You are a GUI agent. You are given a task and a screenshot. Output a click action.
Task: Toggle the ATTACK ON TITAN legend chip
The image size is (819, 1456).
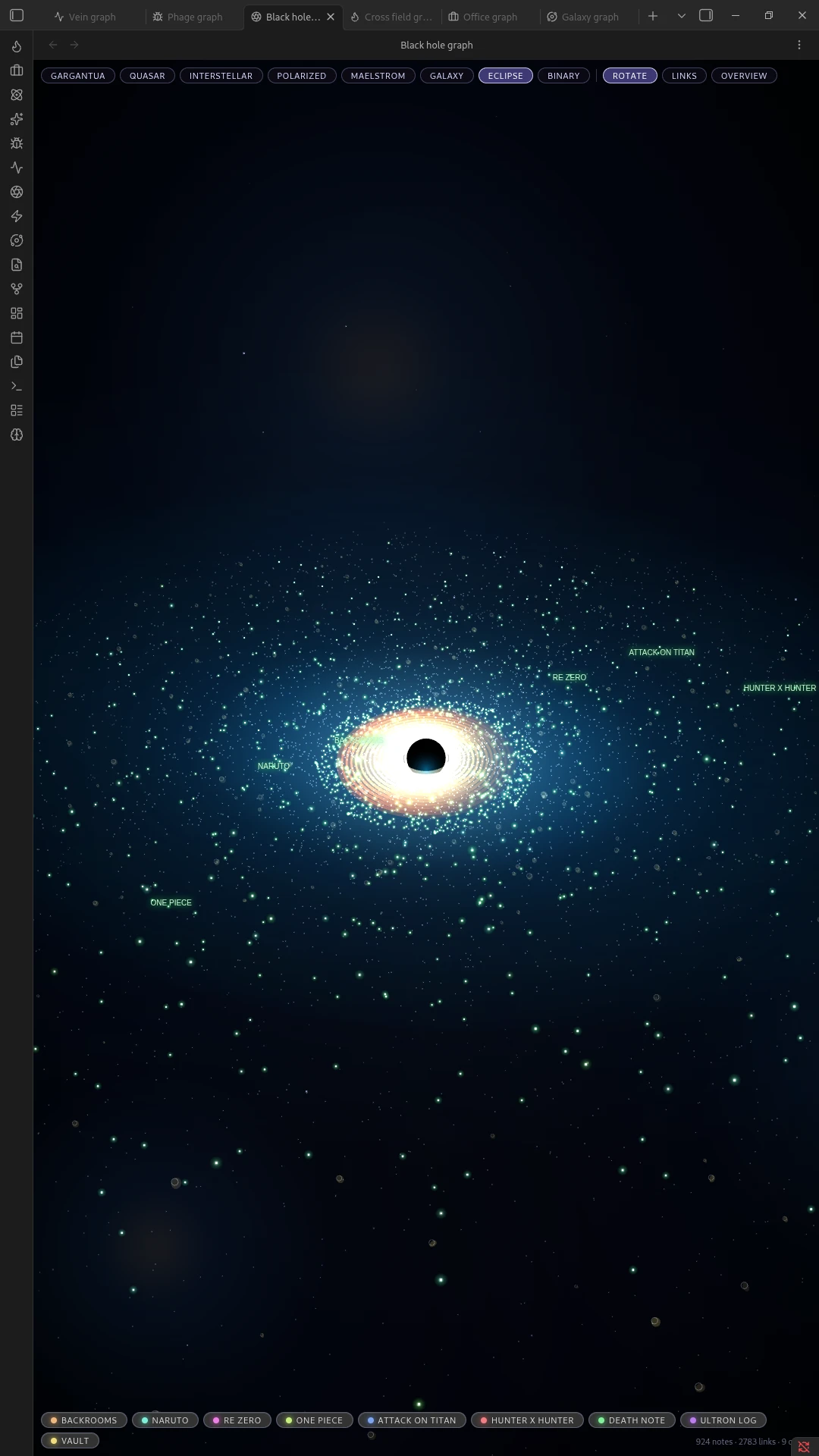(413, 1420)
